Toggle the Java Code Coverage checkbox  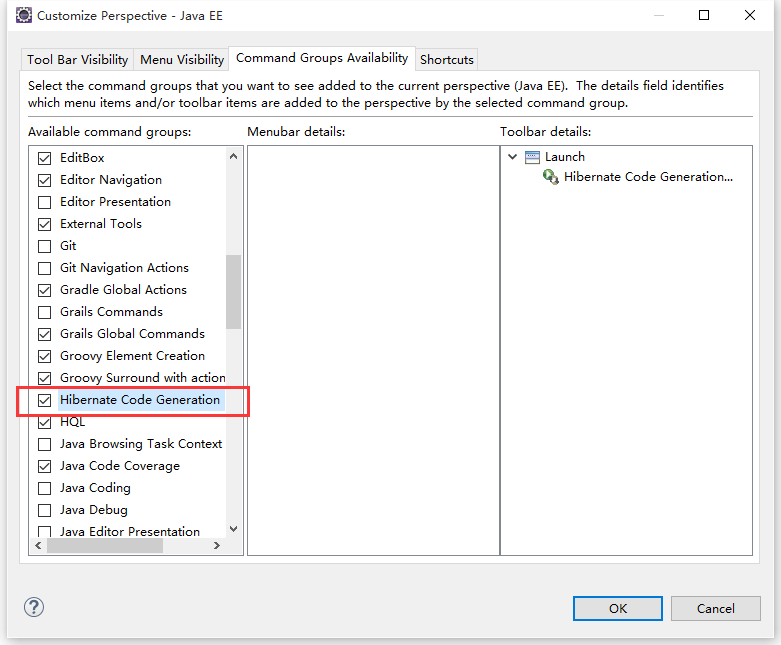pyautogui.click(x=44, y=466)
